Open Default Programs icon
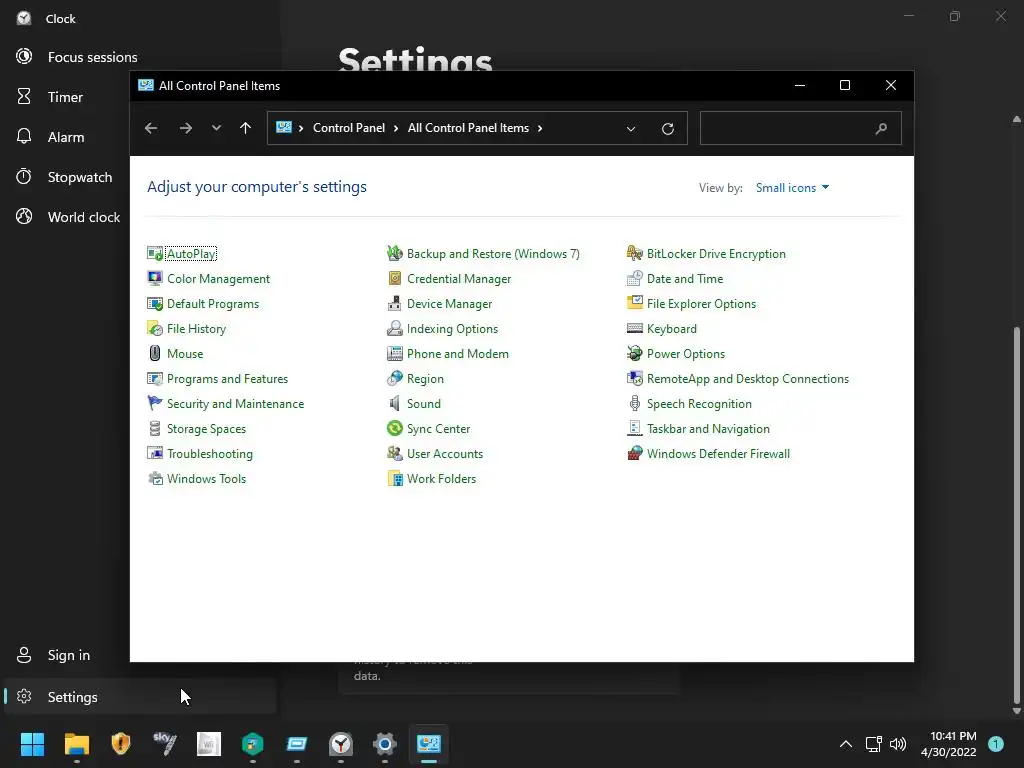Screen dimensions: 1024x768 155,304
